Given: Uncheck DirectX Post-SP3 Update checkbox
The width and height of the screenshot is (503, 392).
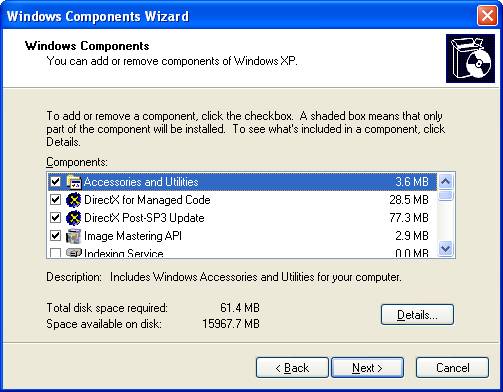Looking at the screenshot, I should coord(55,218).
